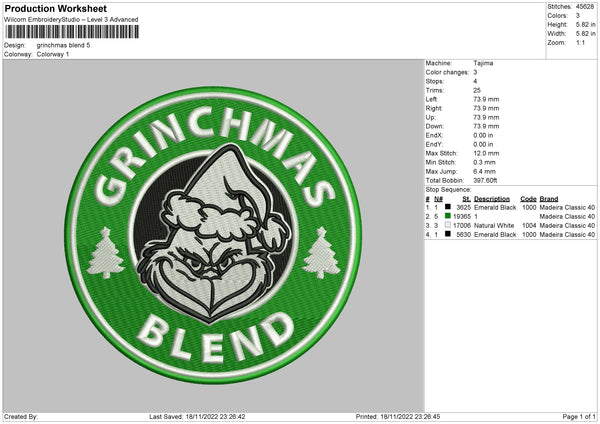
Task: Click the code 1004 in the Natural White row
Action: pos(529,225)
